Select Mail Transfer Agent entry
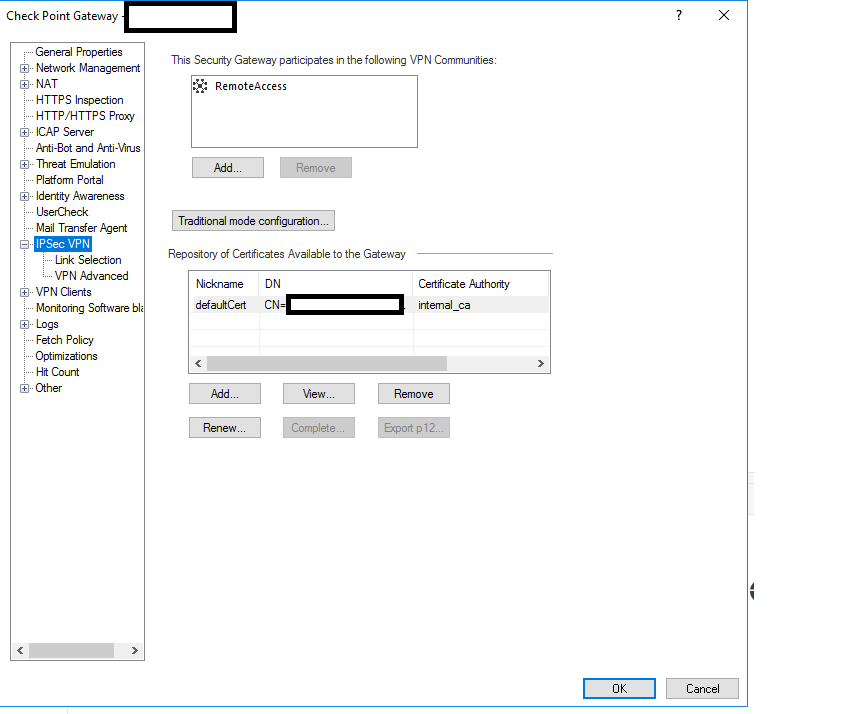This screenshot has width=841, height=714. (x=82, y=228)
